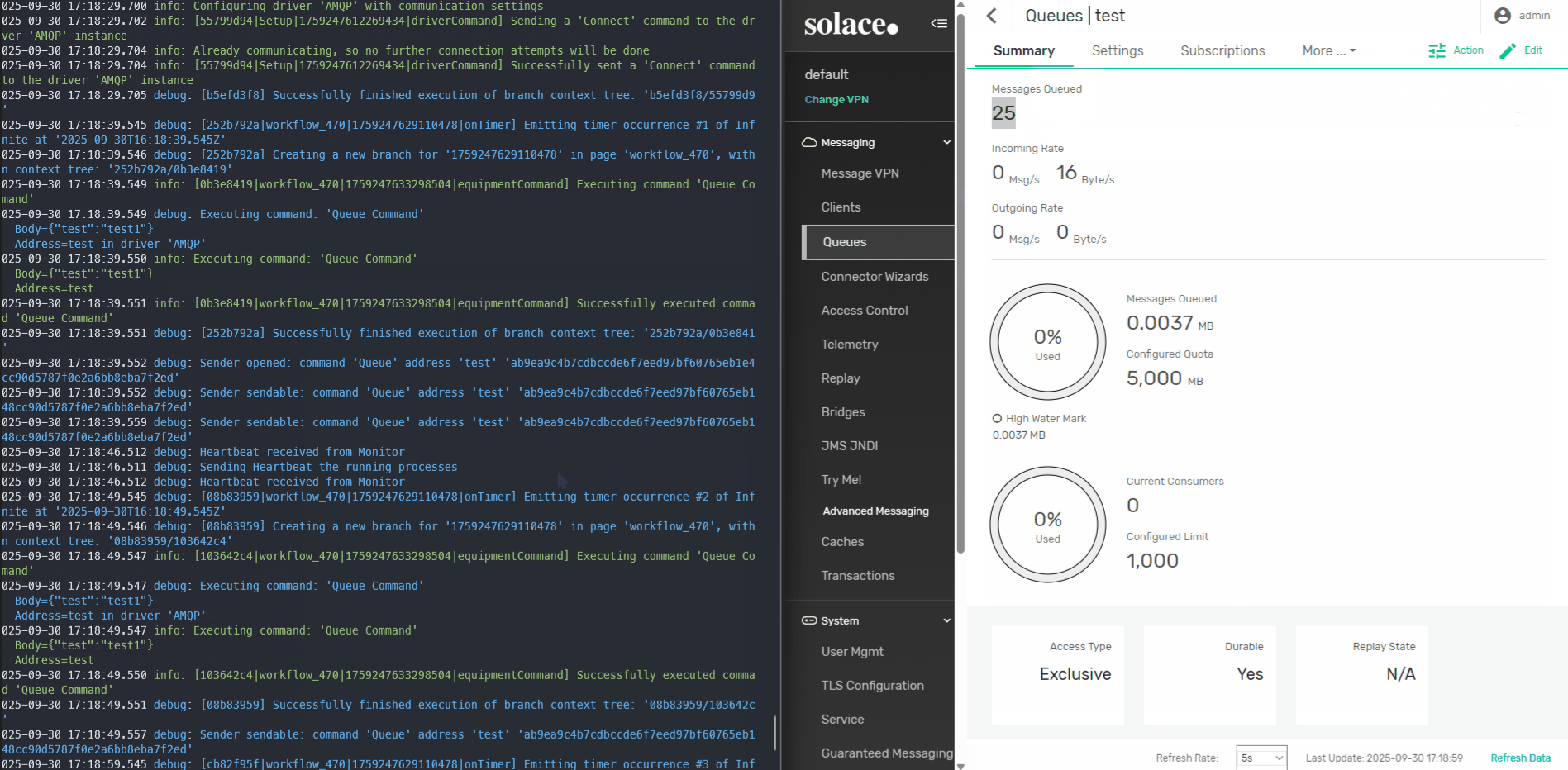Open the More ... dropdown
Viewport: 1568px width, 770px height.
coord(1327,50)
